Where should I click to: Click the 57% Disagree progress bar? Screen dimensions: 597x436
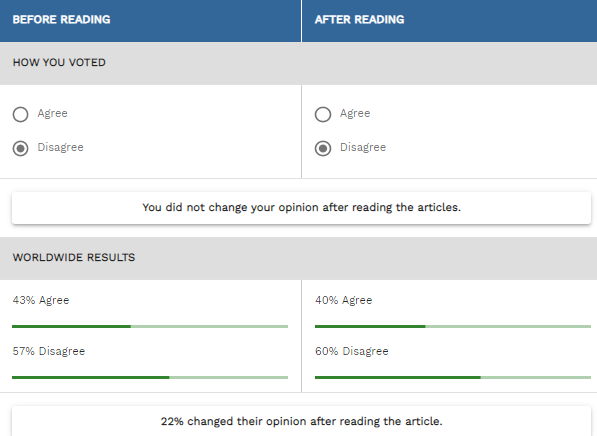(x=150, y=377)
